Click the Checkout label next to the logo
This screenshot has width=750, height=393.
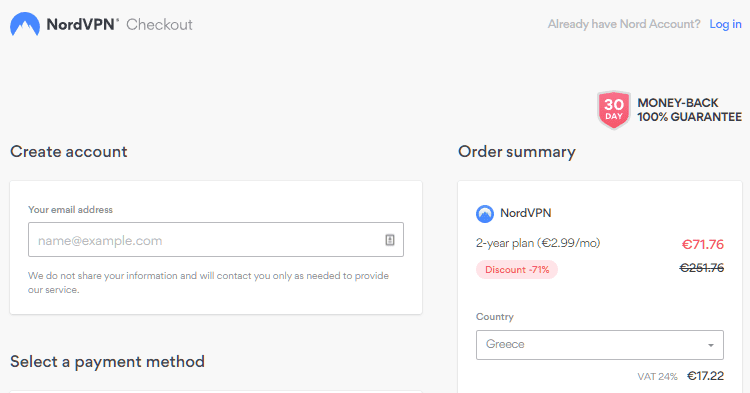point(159,24)
